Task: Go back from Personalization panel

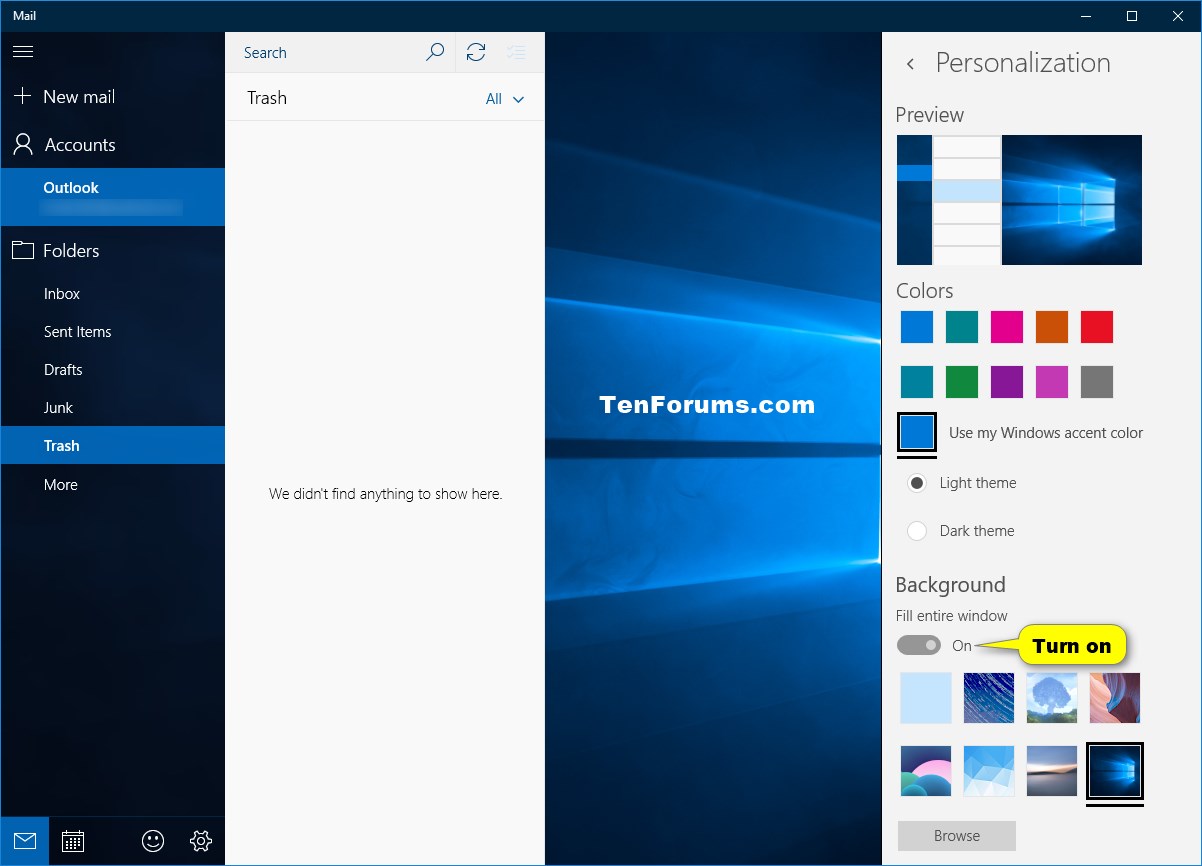Action: (910, 63)
